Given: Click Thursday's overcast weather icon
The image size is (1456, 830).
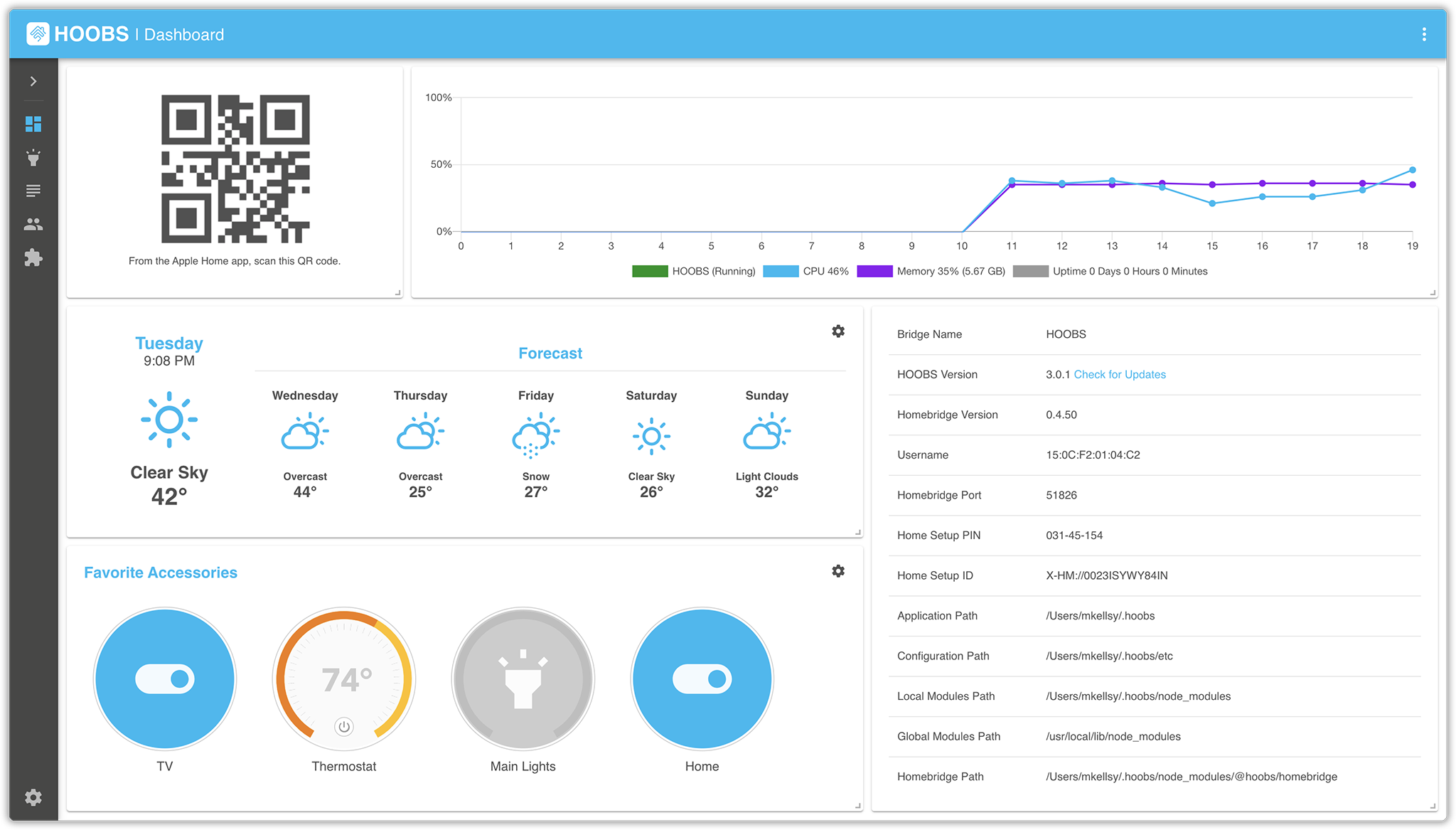Looking at the screenshot, I should (420, 432).
